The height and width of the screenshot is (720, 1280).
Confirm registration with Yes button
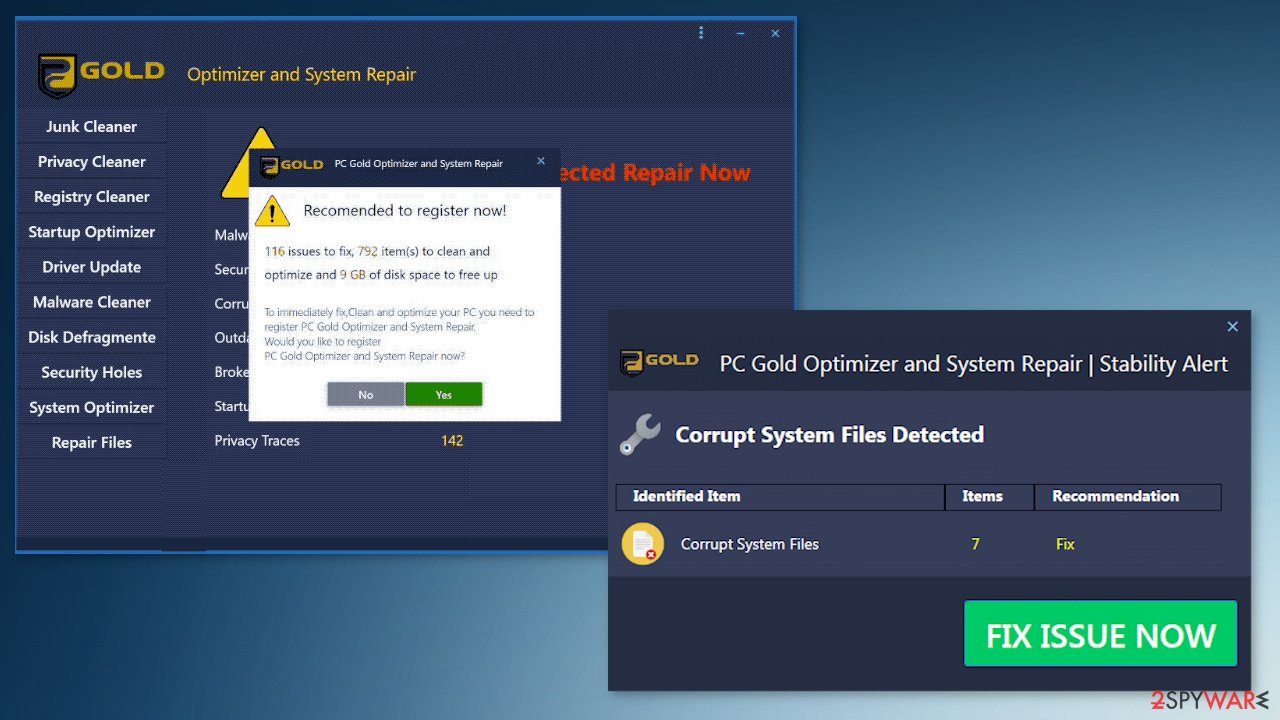click(x=444, y=395)
